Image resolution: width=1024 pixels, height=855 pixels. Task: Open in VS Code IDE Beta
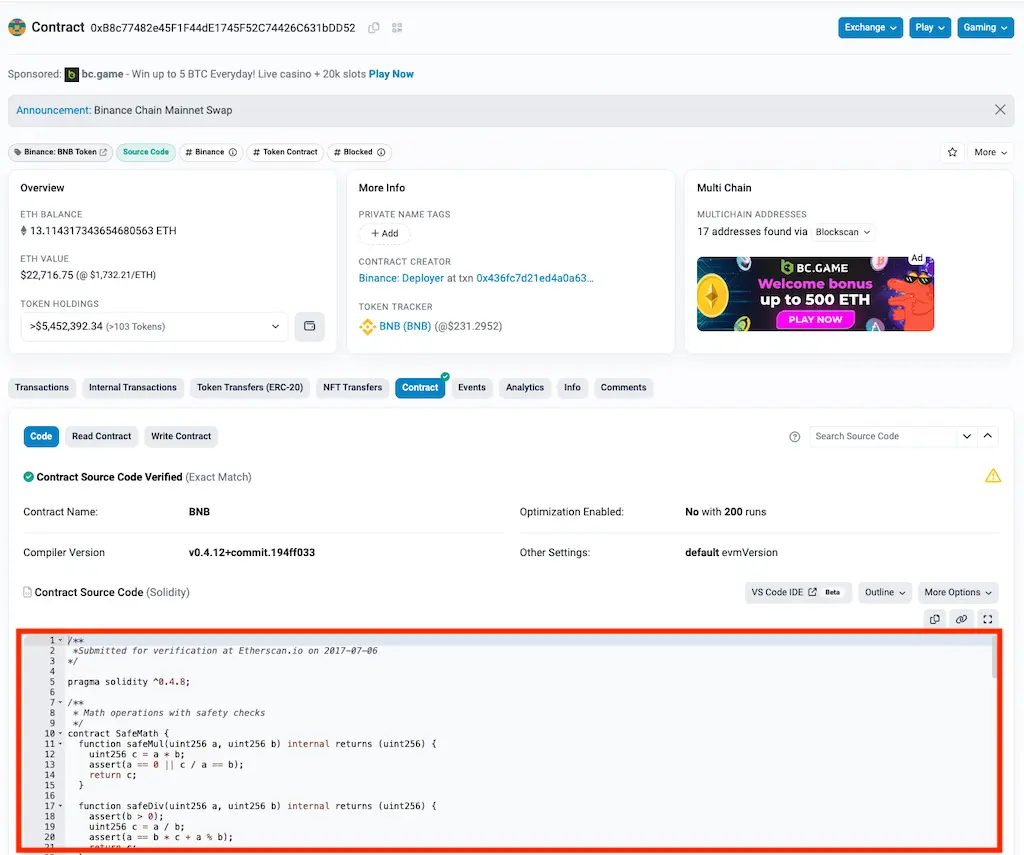(x=797, y=592)
